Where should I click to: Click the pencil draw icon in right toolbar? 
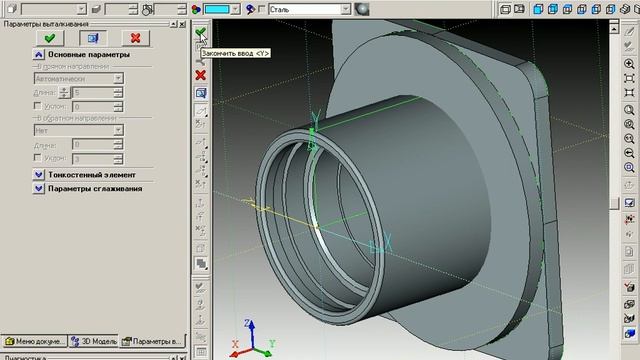(629, 31)
